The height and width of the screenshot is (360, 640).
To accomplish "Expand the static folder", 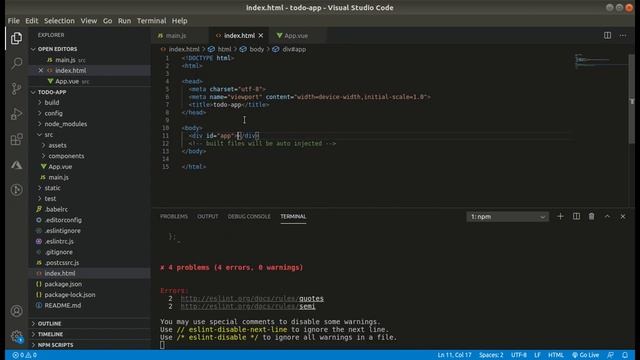I will click(x=52, y=188).
